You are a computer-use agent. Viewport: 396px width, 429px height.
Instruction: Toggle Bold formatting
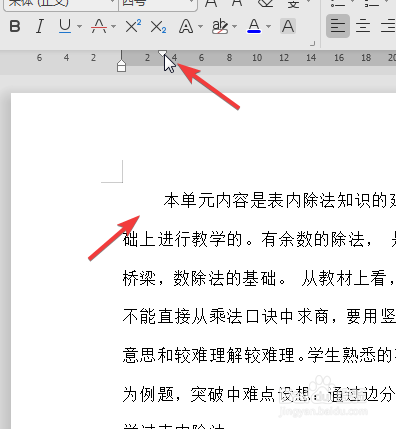tap(15, 26)
